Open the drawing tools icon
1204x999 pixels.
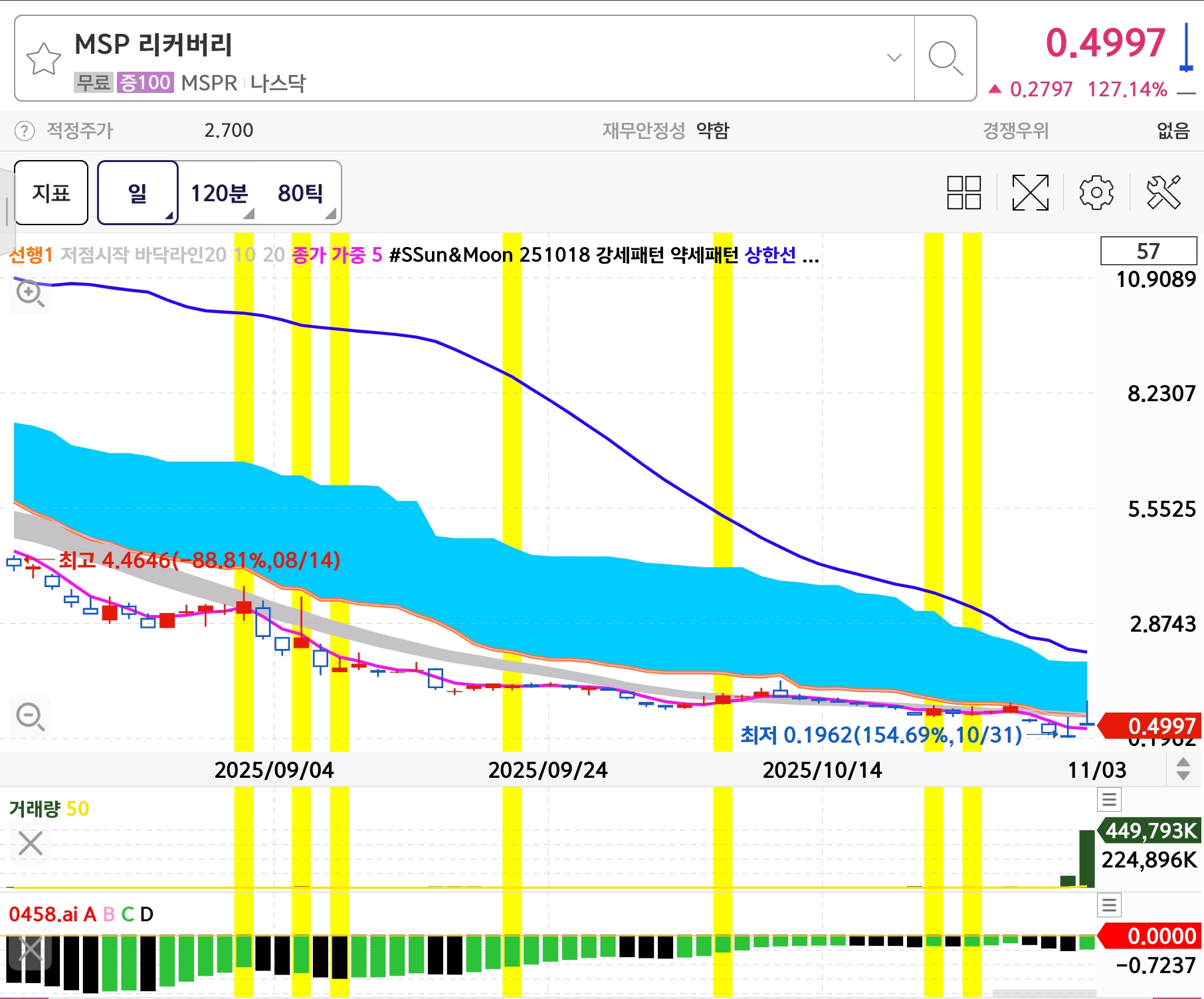tap(1164, 193)
